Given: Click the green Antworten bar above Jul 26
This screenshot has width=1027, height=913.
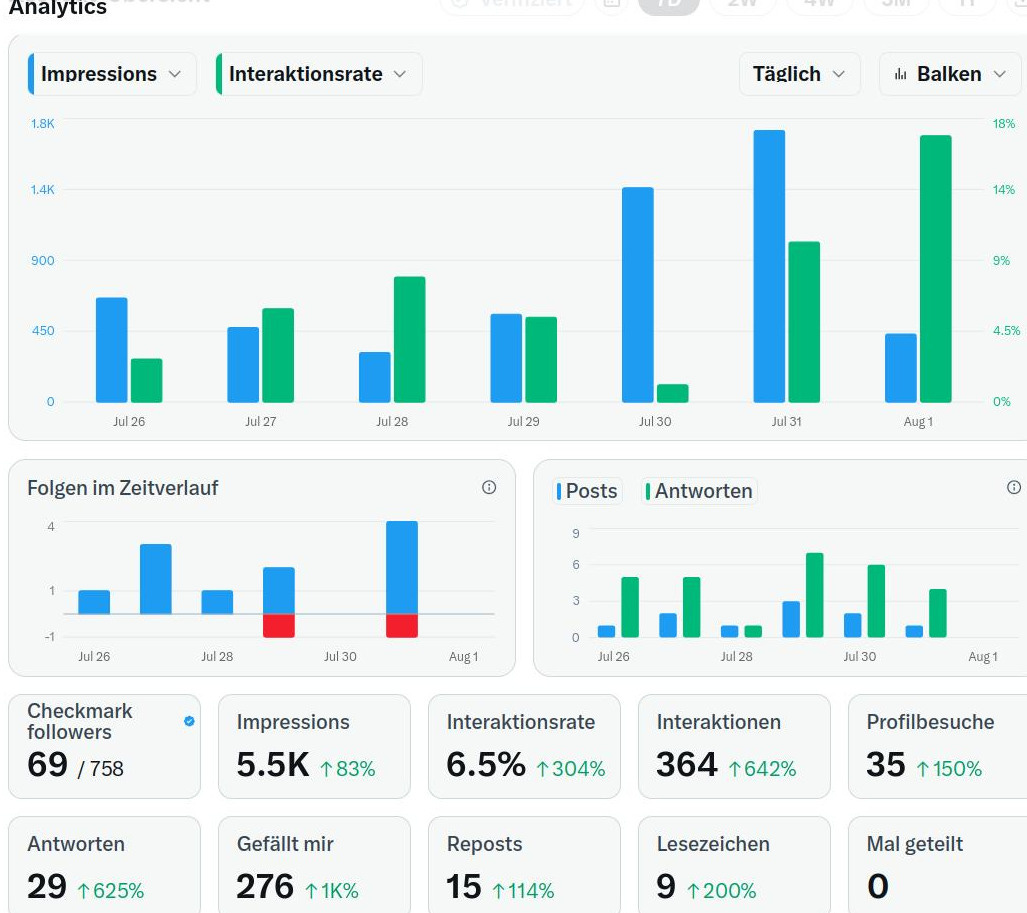Looking at the screenshot, I should click(630, 607).
